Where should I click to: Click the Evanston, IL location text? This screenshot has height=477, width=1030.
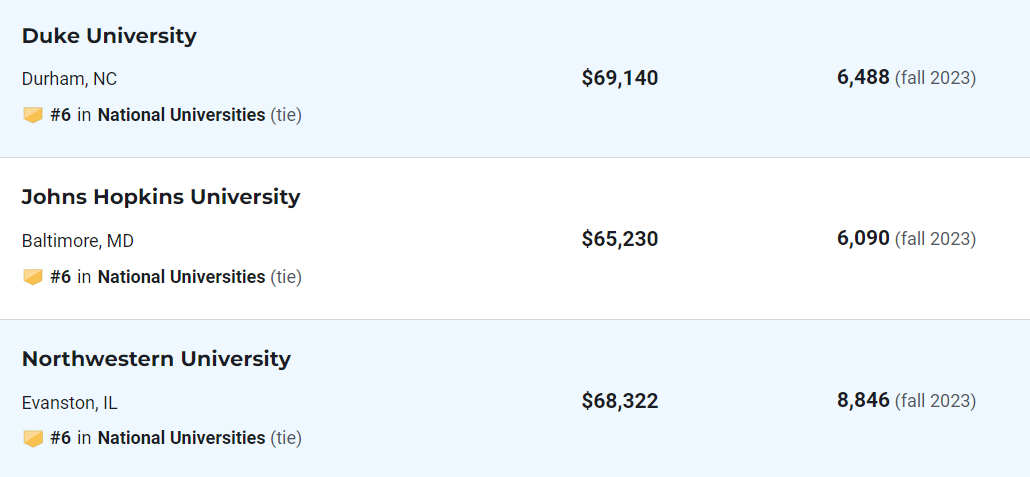click(x=70, y=403)
